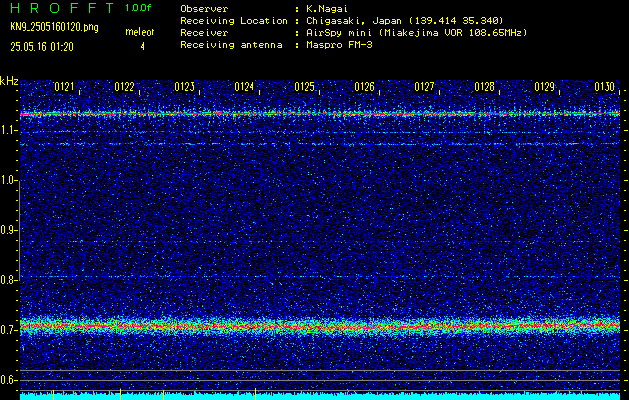Image resolution: width=629 pixels, height=400 pixels.
Task: Click the 0127 time label
Action: [x=424, y=87]
